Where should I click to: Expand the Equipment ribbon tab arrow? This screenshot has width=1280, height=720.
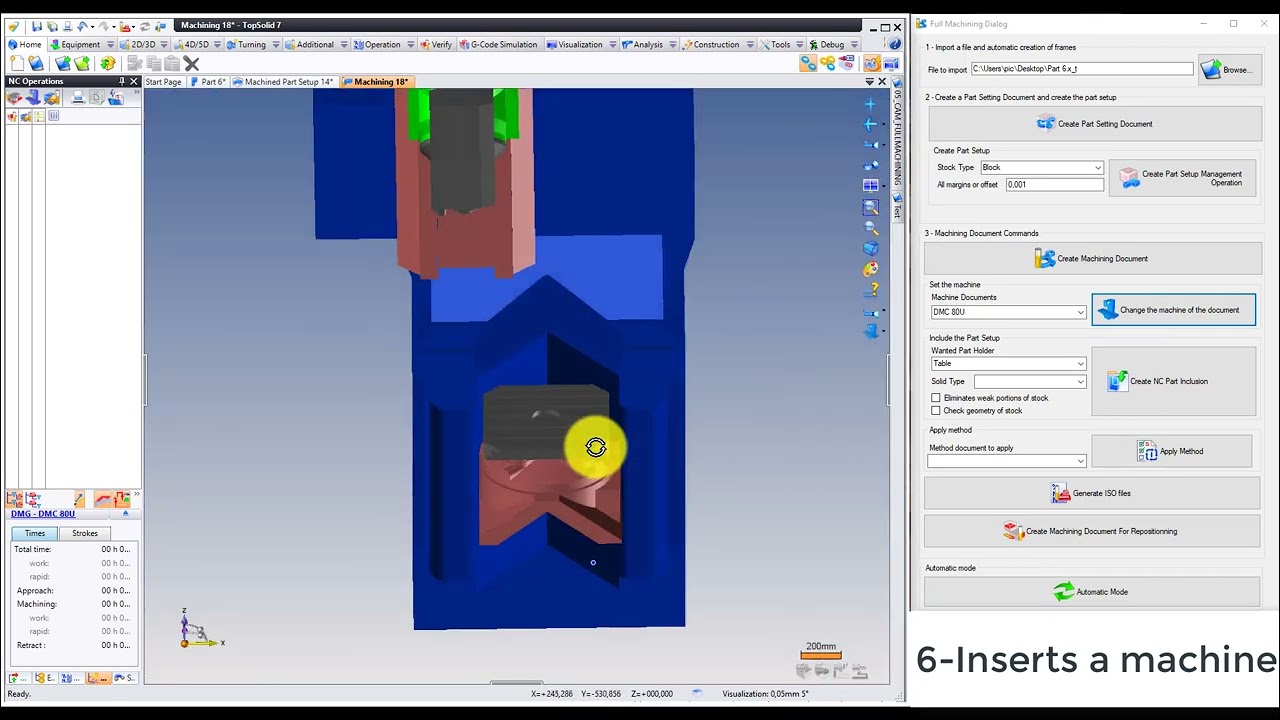[110, 44]
